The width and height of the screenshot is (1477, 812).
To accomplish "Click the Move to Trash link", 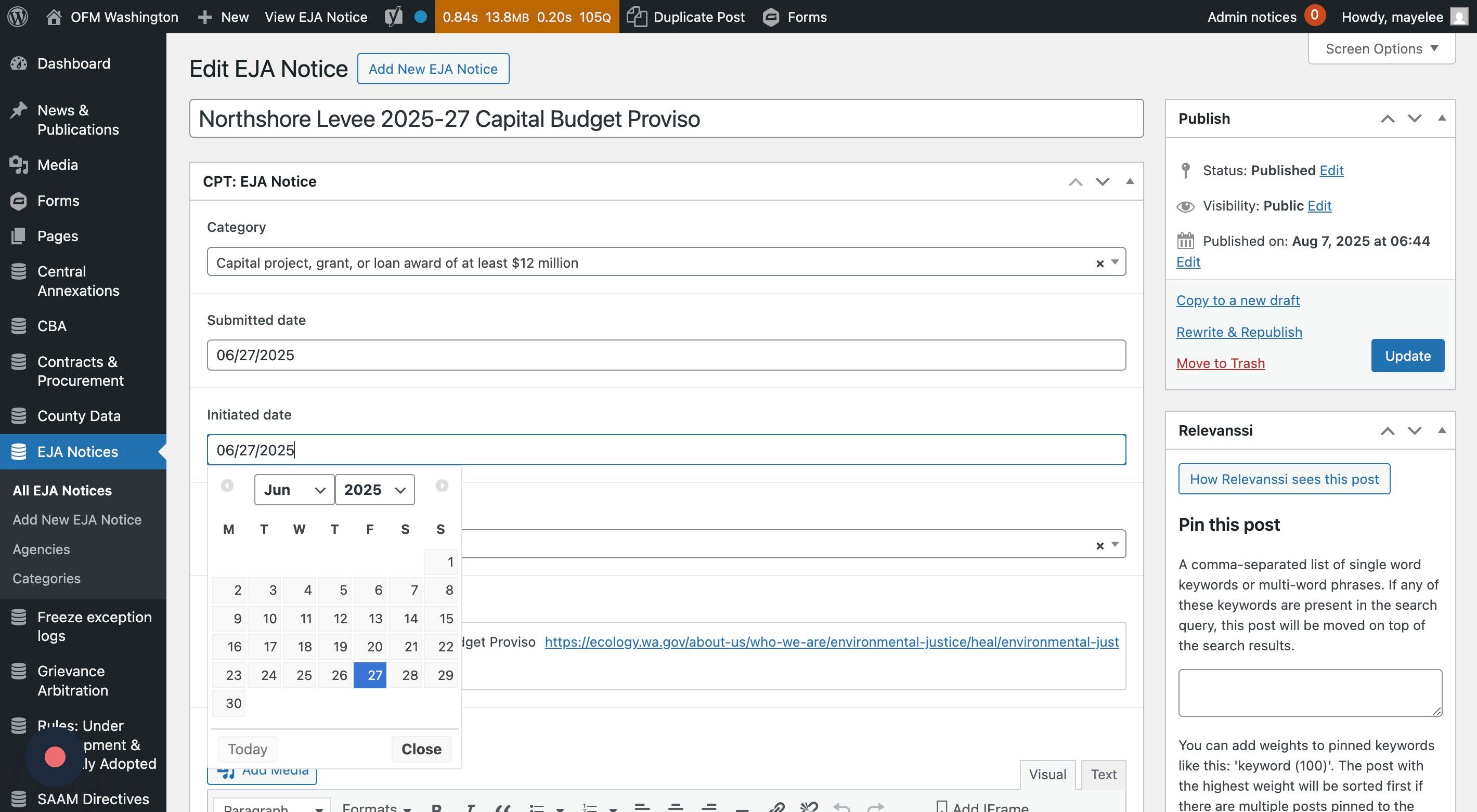I will coord(1220,363).
